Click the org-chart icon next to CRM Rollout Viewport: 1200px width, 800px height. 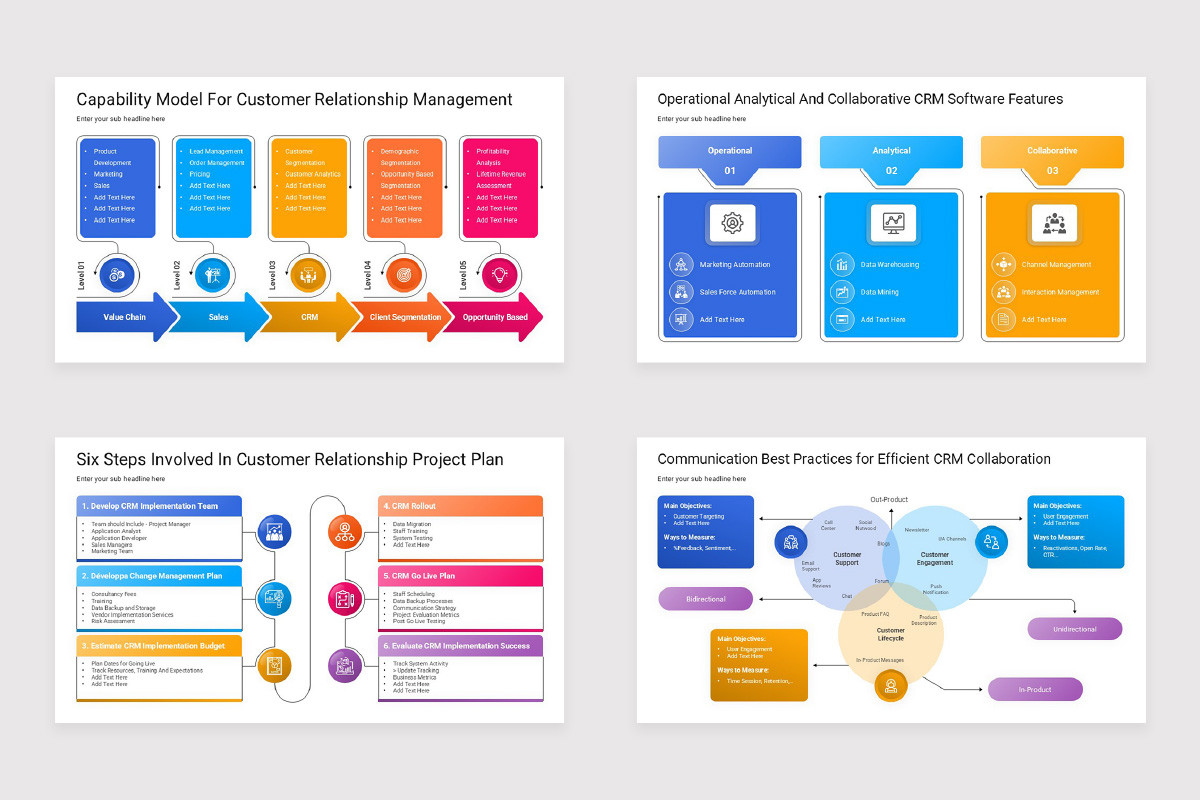coord(345,531)
